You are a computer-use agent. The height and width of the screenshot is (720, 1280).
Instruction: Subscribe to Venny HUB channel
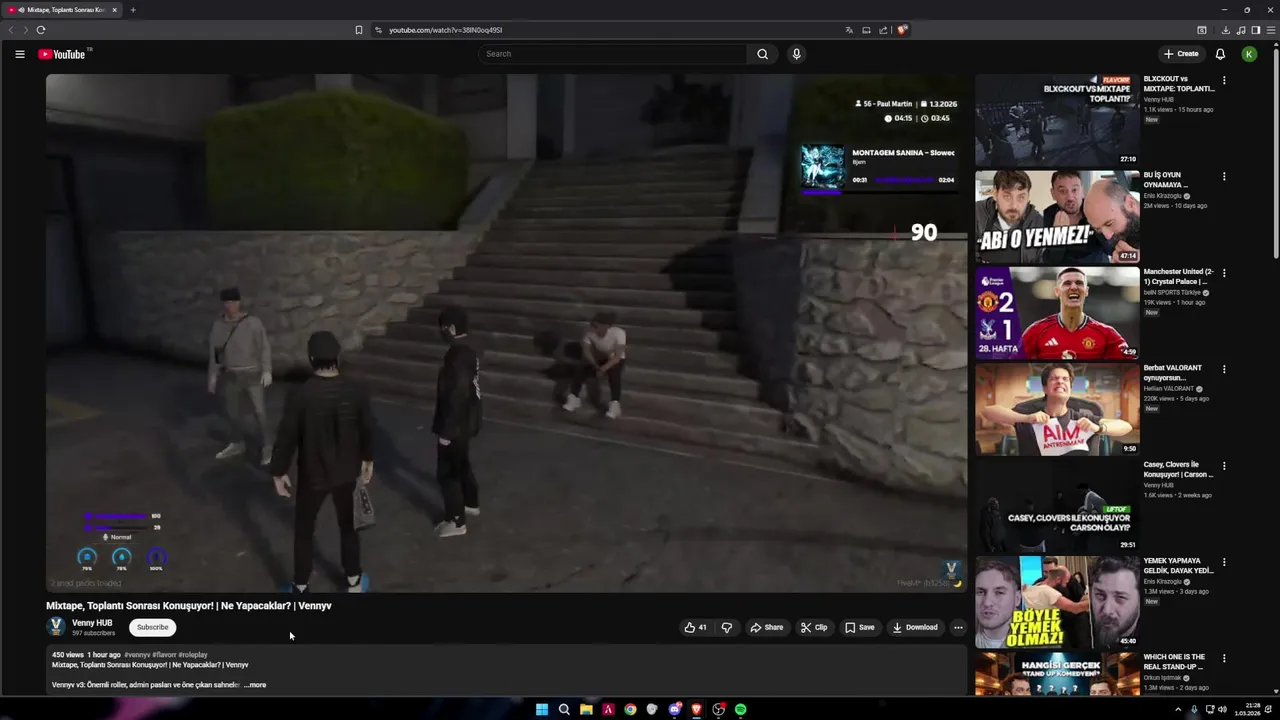[x=152, y=627]
